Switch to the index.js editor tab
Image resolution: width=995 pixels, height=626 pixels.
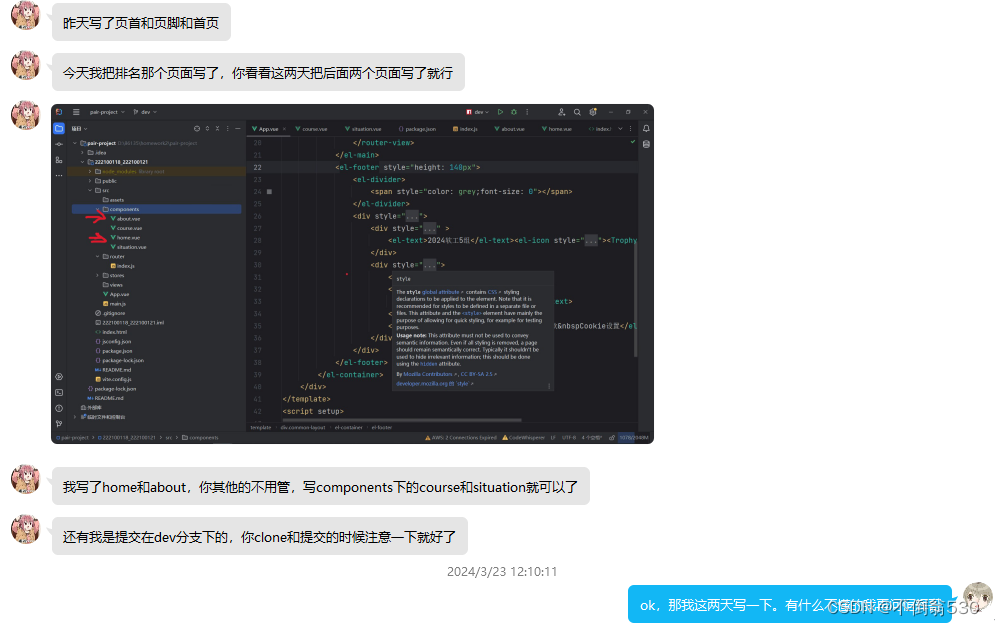pos(465,129)
